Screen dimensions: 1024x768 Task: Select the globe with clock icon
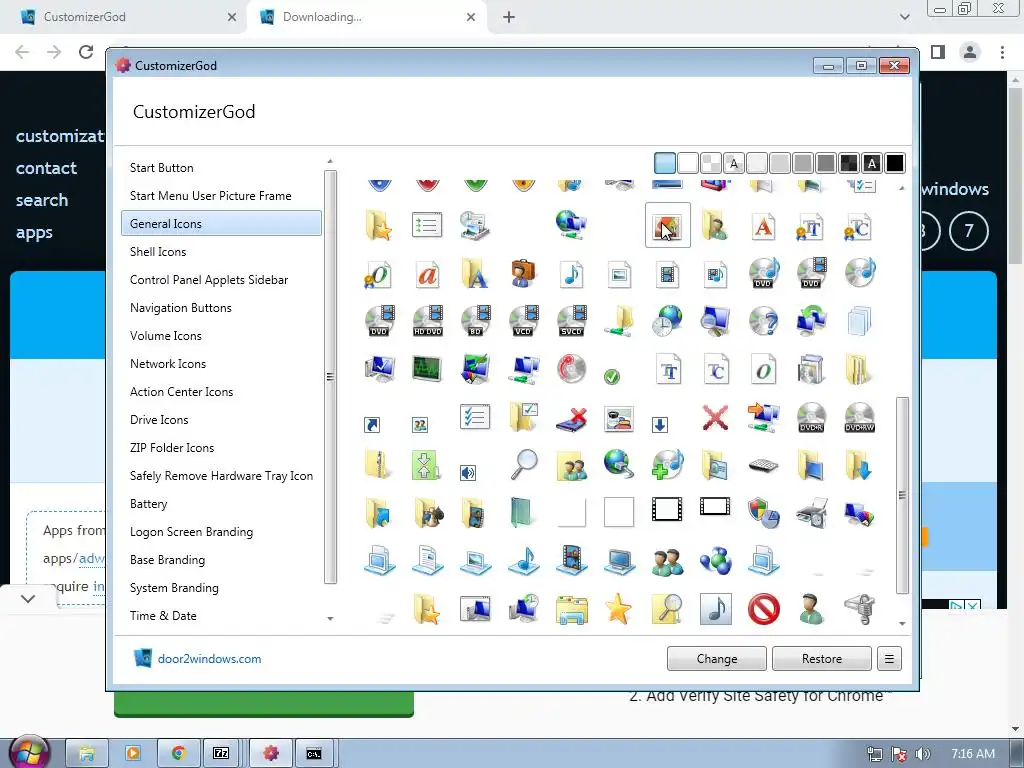[667, 321]
